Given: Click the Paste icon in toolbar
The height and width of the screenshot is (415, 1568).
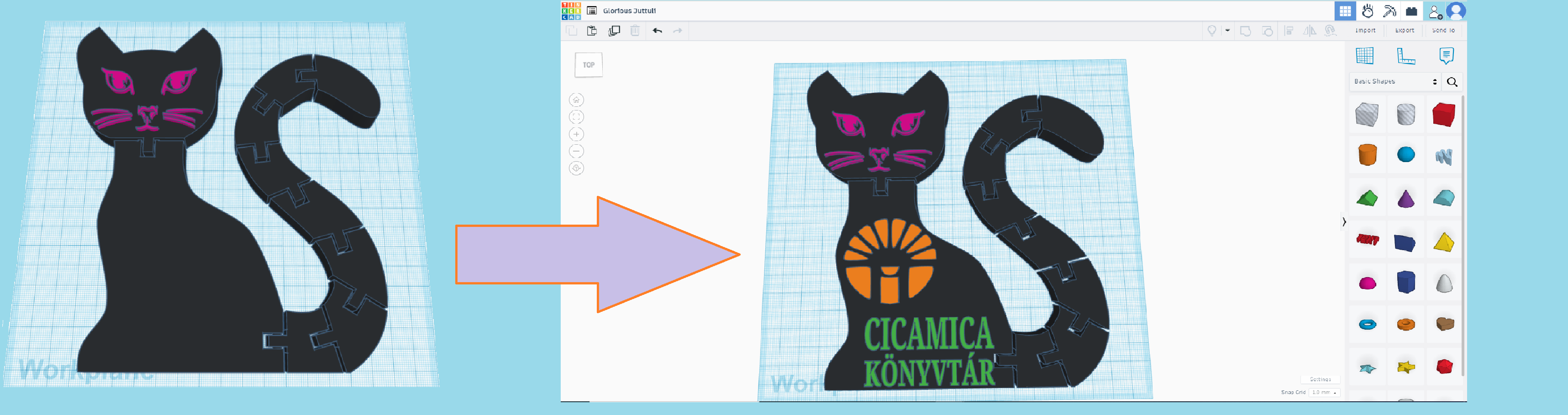Looking at the screenshot, I should (x=592, y=31).
